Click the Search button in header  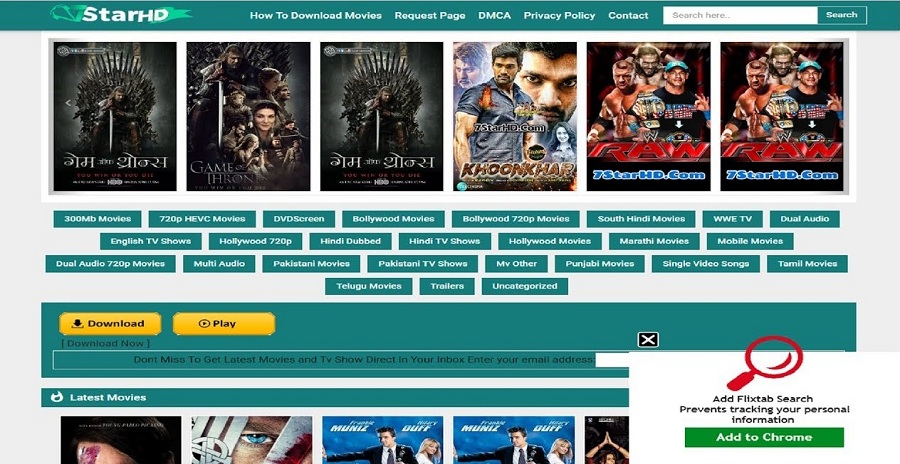[x=841, y=16]
